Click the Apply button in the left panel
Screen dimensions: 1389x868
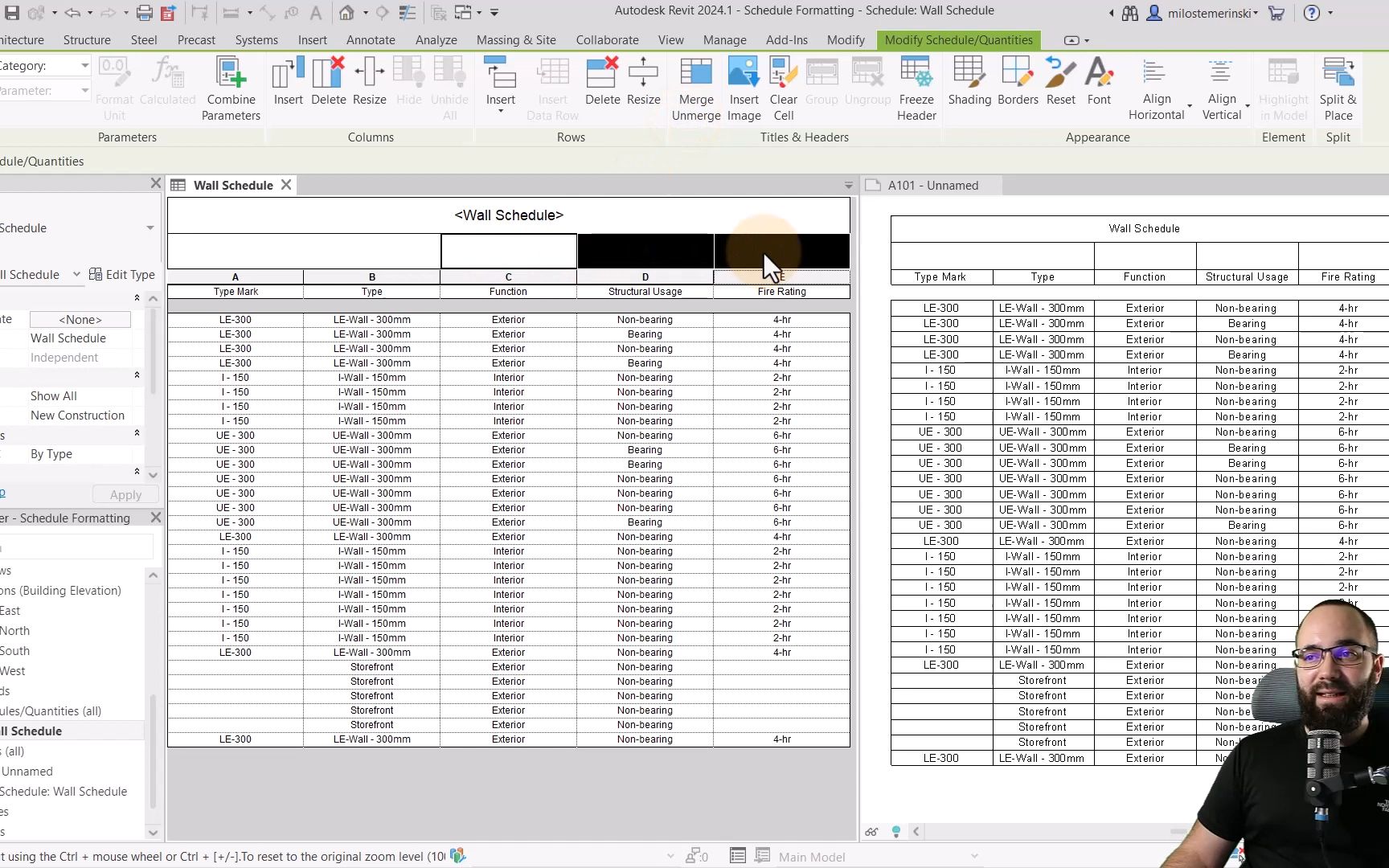tap(125, 494)
